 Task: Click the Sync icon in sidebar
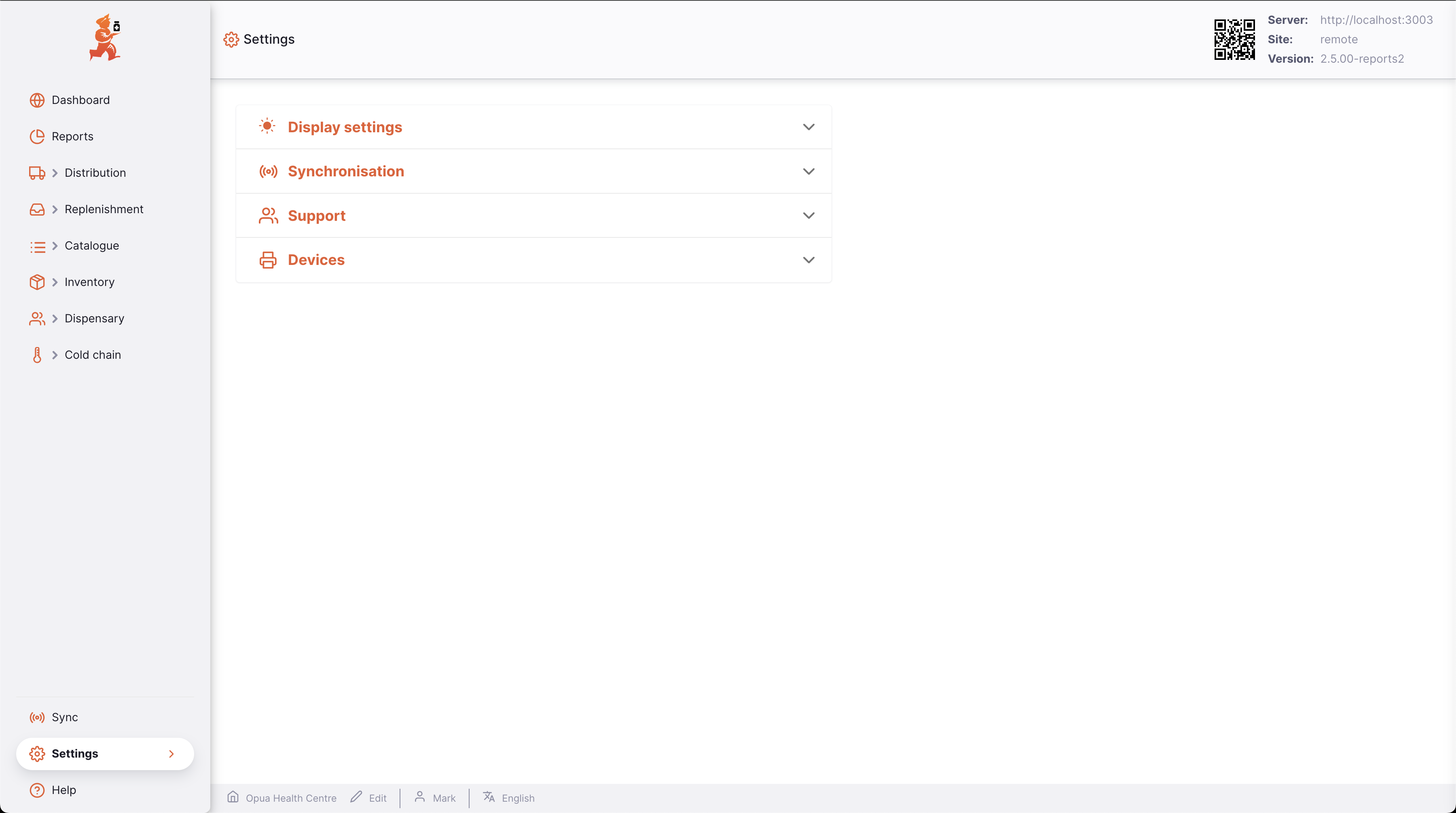[x=37, y=717]
